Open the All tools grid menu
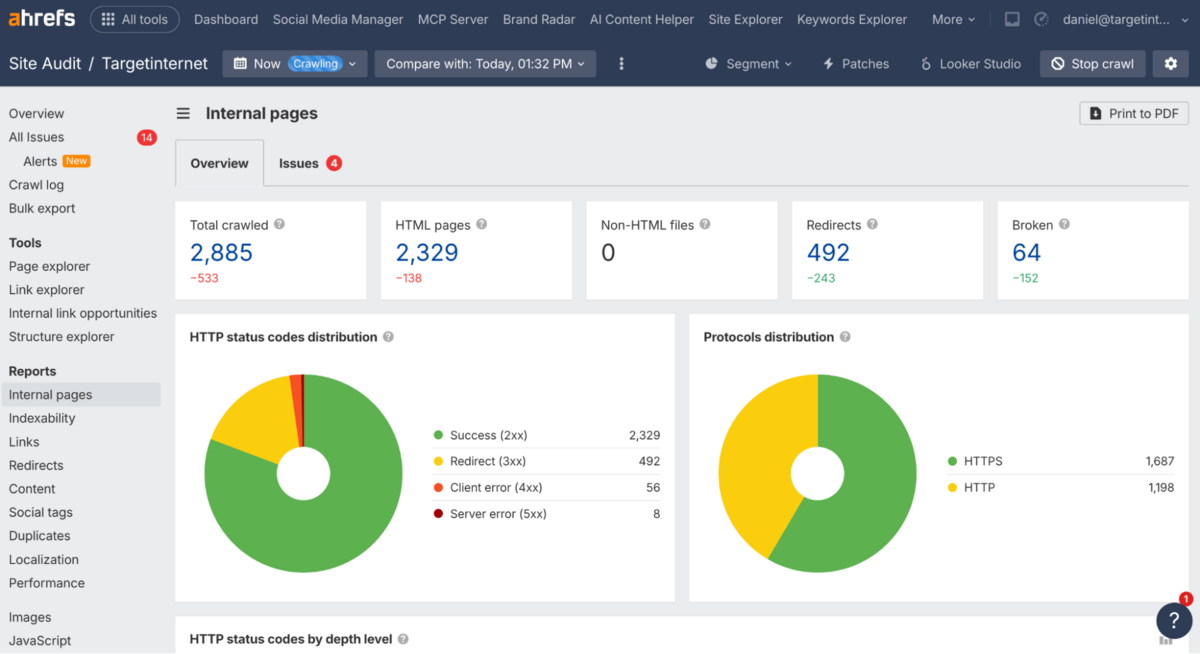The height and width of the screenshot is (654, 1200). pos(135,19)
